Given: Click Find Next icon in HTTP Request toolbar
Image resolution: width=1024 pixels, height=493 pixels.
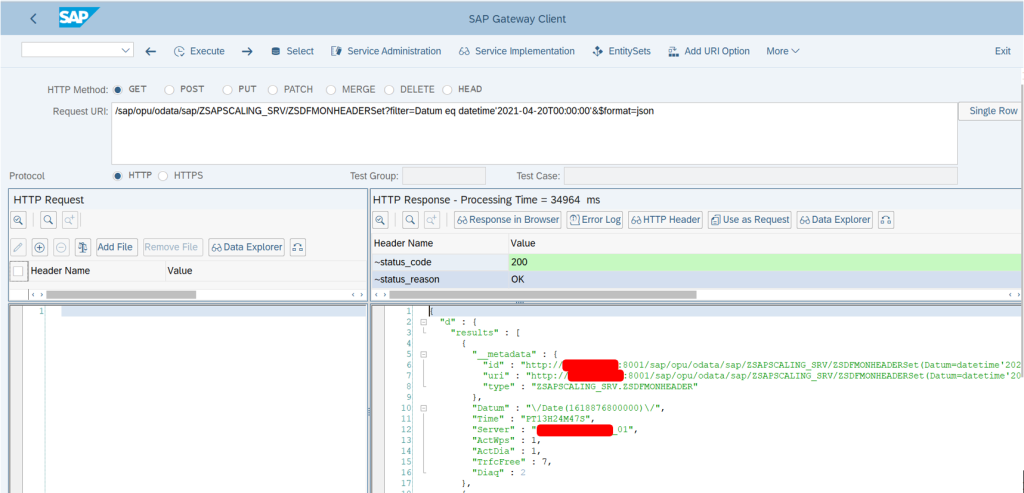Looking at the screenshot, I should point(69,220).
